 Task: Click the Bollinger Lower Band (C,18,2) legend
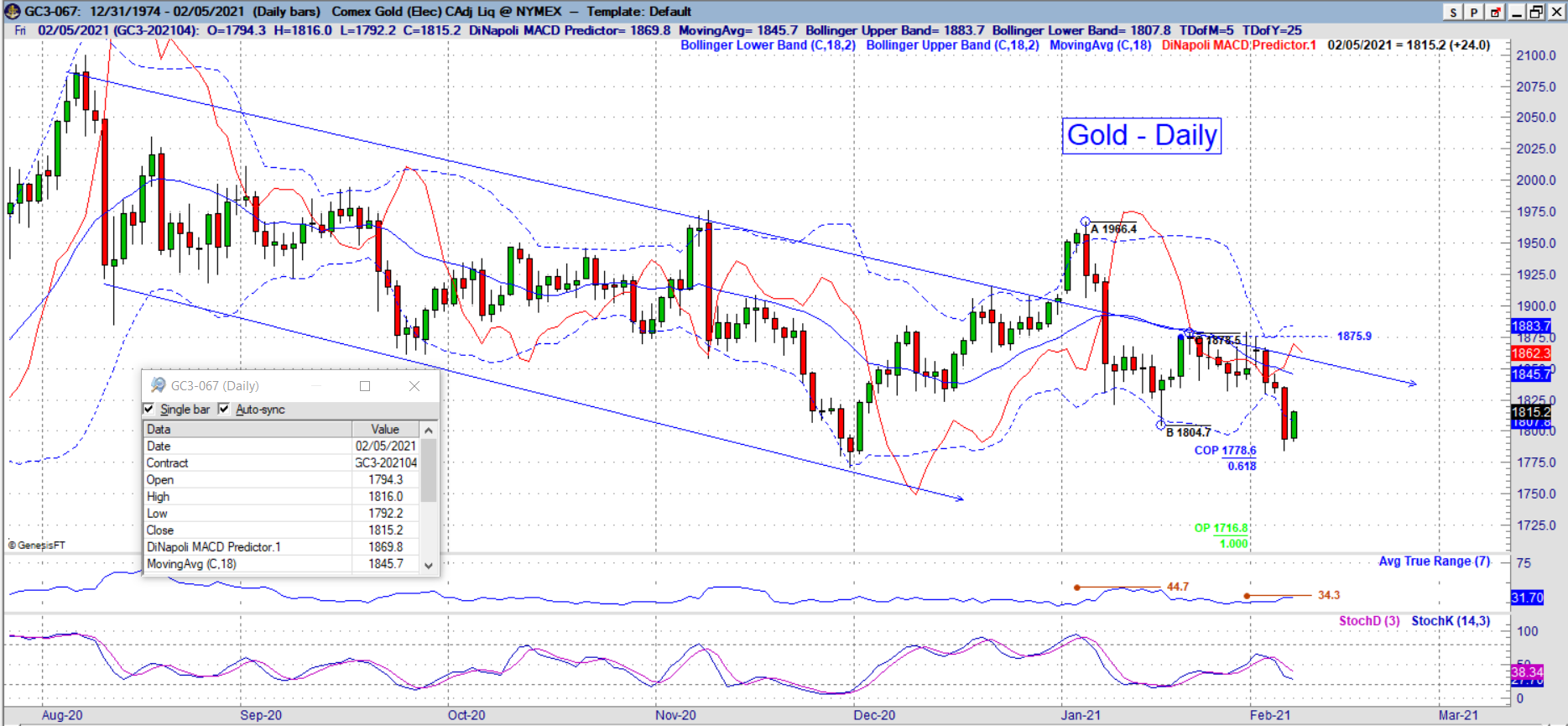click(x=768, y=45)
